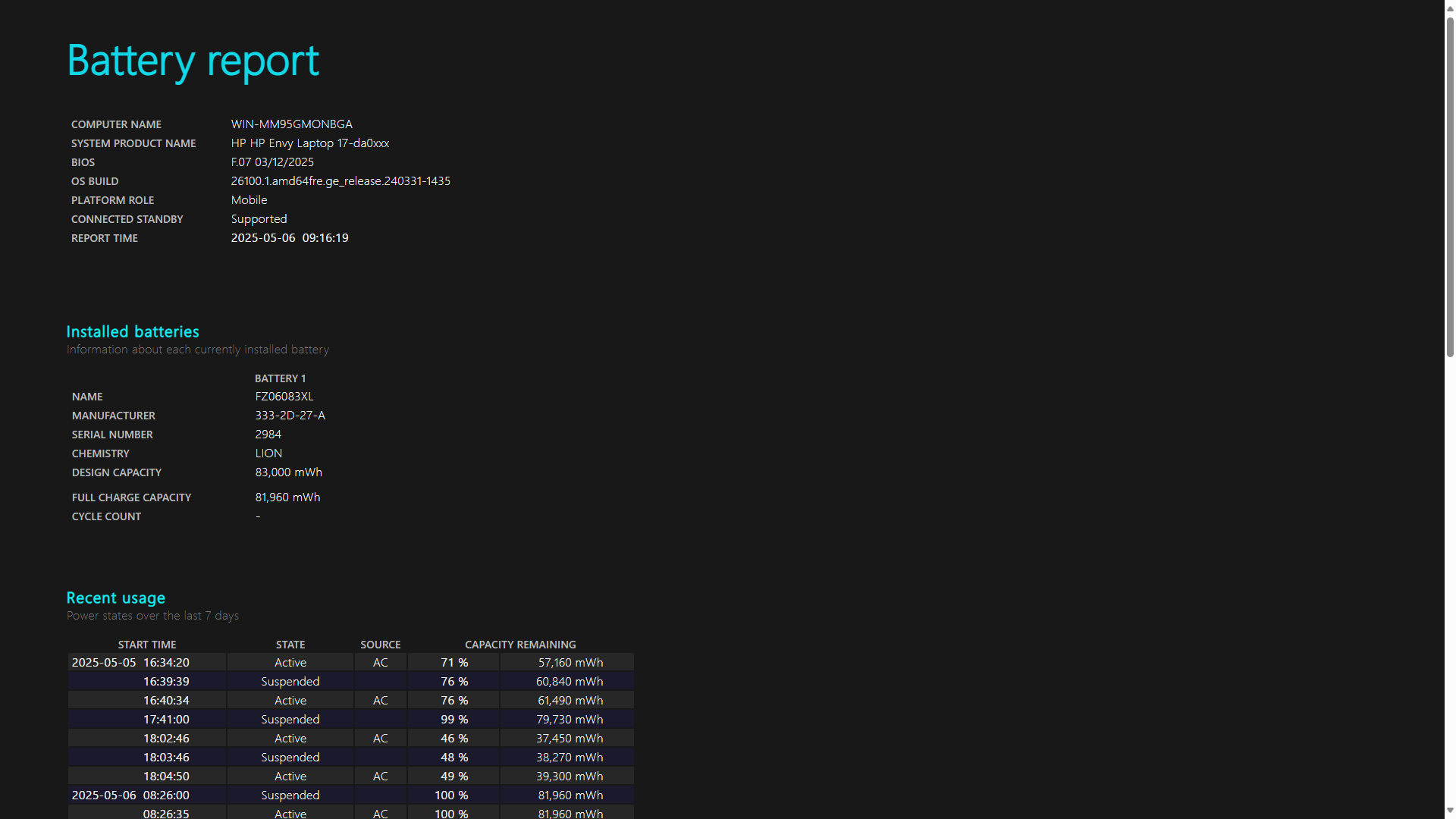The width and height of the screenshot is (1456, 819).
Task: Click design capacity 83,000 mWh
Action: (288, 472)
